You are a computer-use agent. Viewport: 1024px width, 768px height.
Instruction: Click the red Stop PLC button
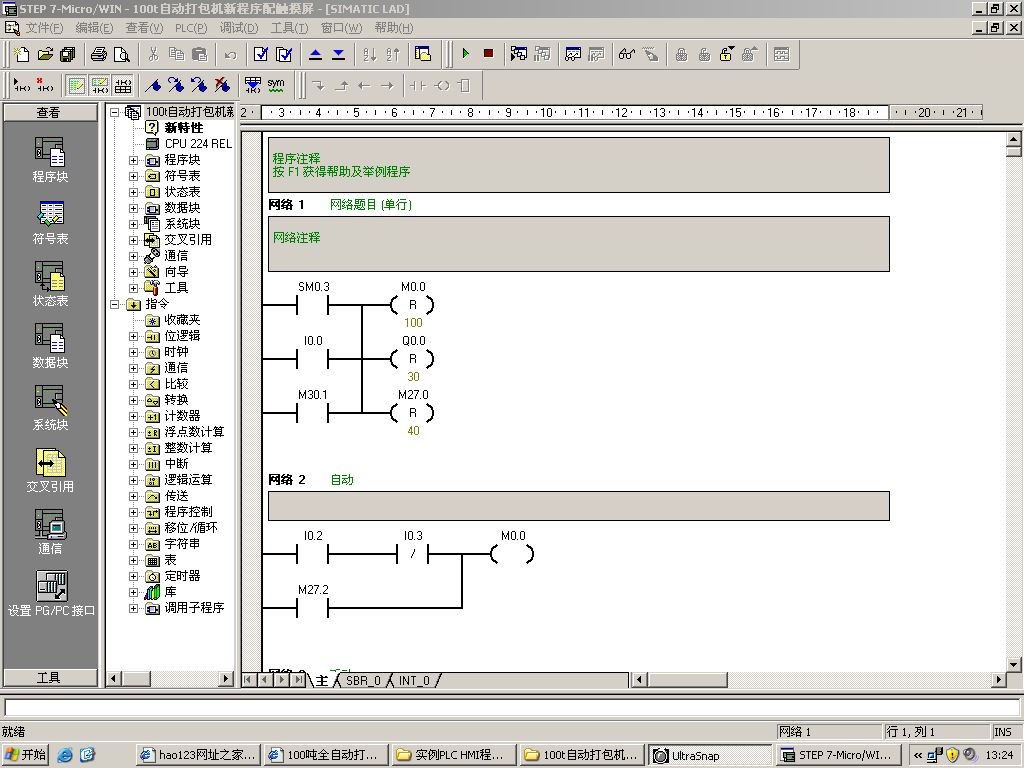tap(488, 54)
